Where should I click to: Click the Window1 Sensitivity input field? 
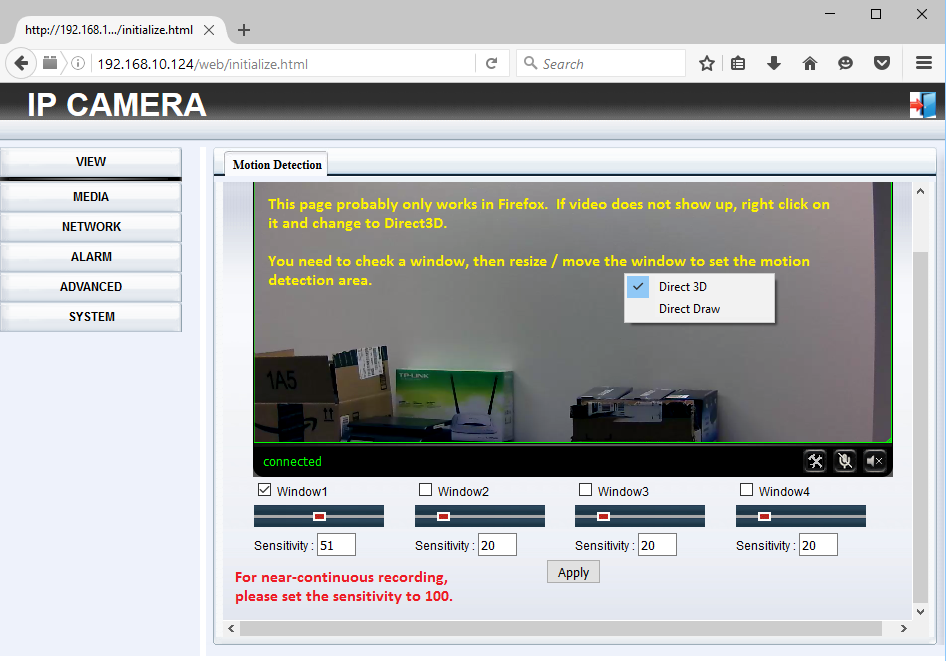click(x=336, y=545)
